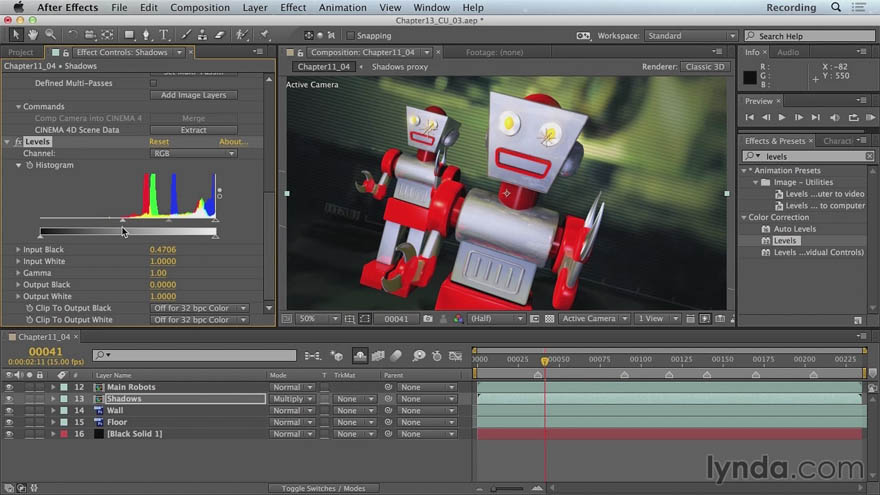This screenshot has width=880, height=495.
Task: Open the Channel RGB dropdown
Action: pos(194,153)
